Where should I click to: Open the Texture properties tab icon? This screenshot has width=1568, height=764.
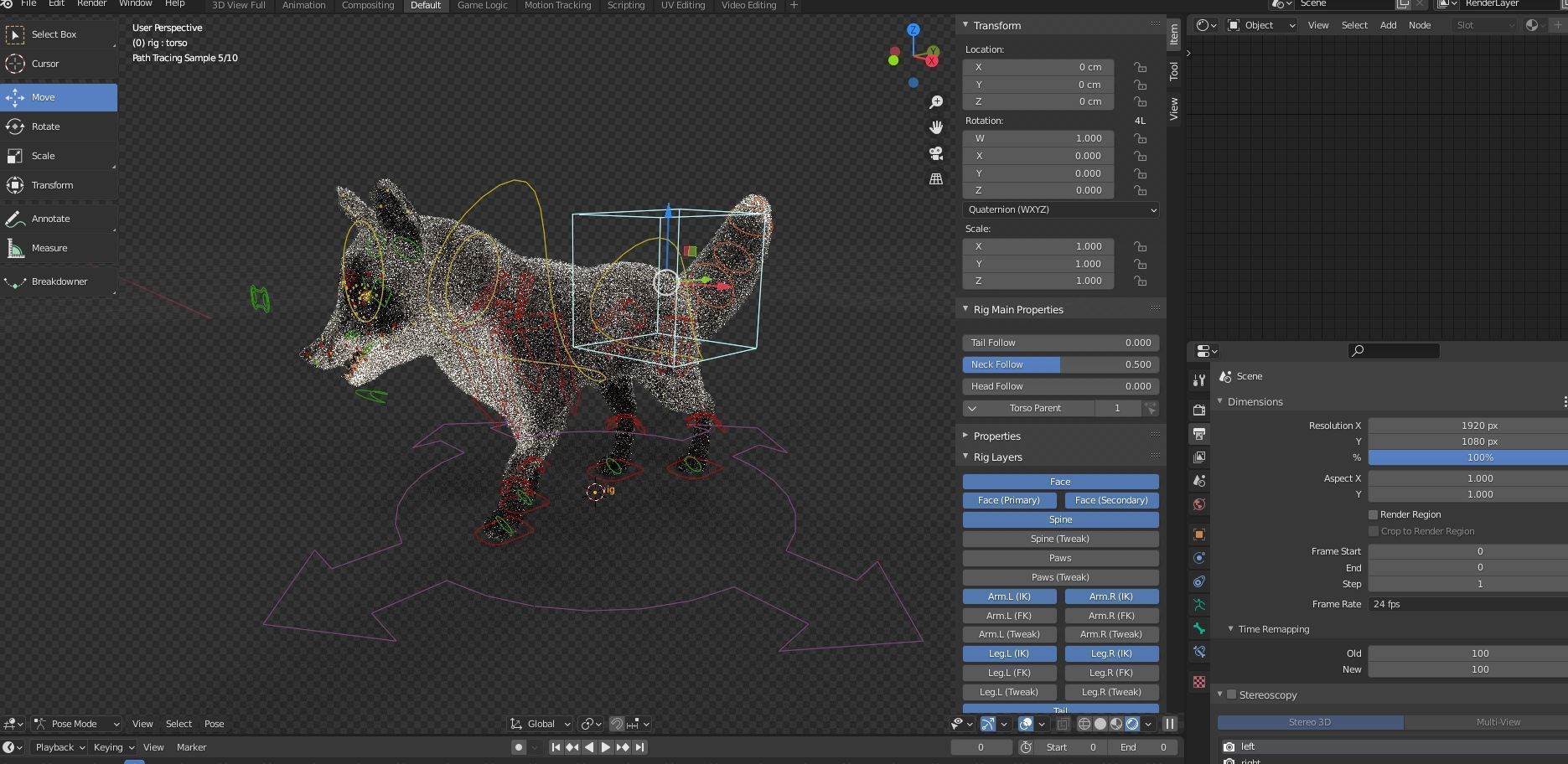[x=1199, y=682]
